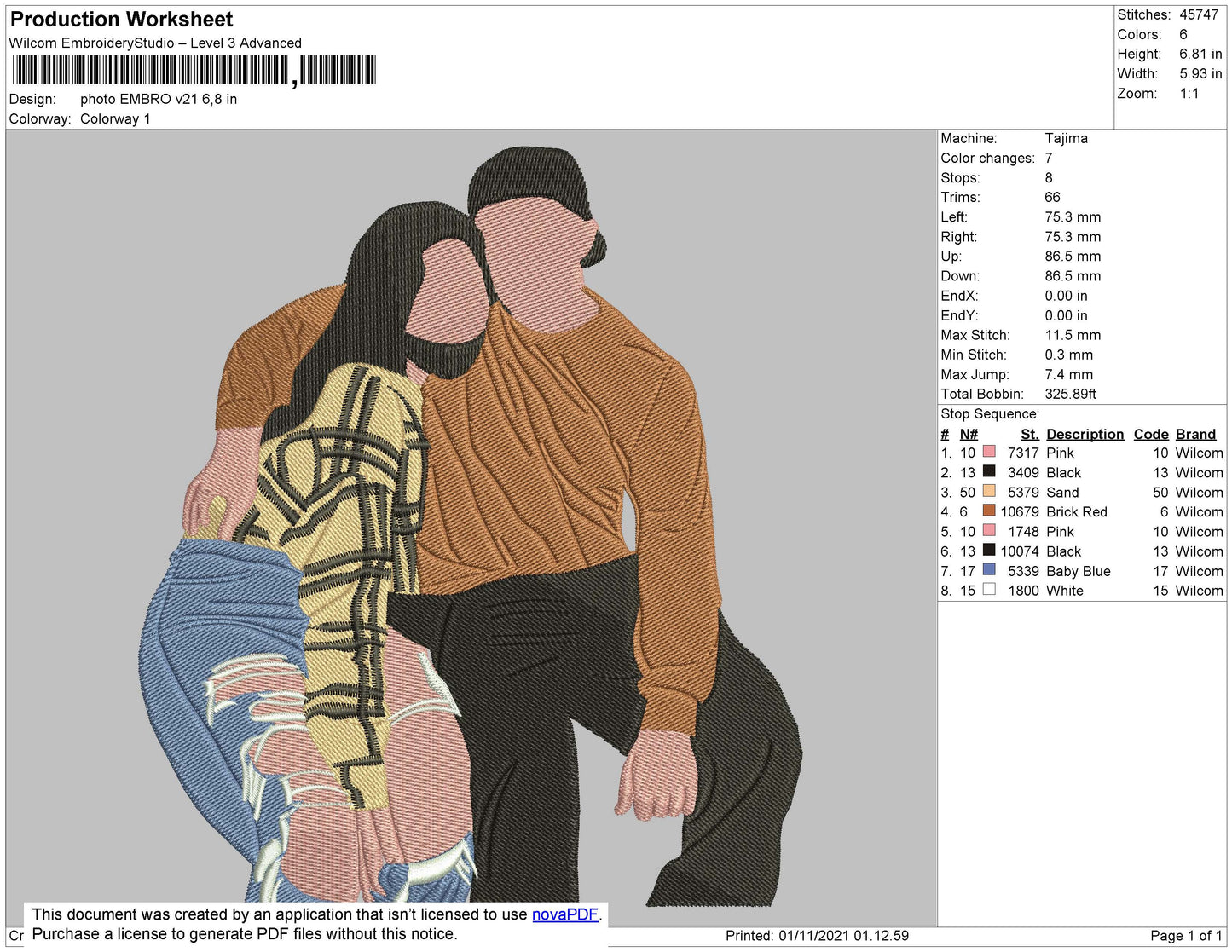1232x952 pixels.
Task: Click the 'Sand' description text
Action: (x=1062, y=492)
